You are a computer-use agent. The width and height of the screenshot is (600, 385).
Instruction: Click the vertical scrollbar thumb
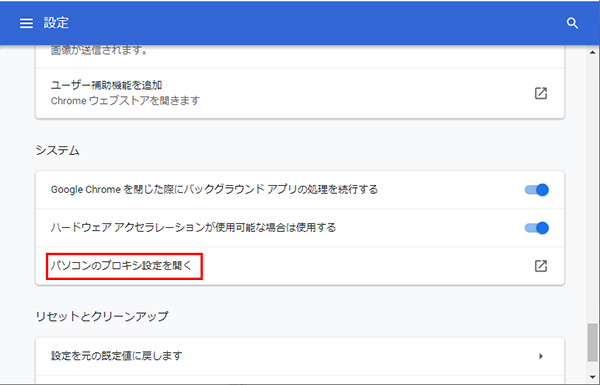click(592, 343)
